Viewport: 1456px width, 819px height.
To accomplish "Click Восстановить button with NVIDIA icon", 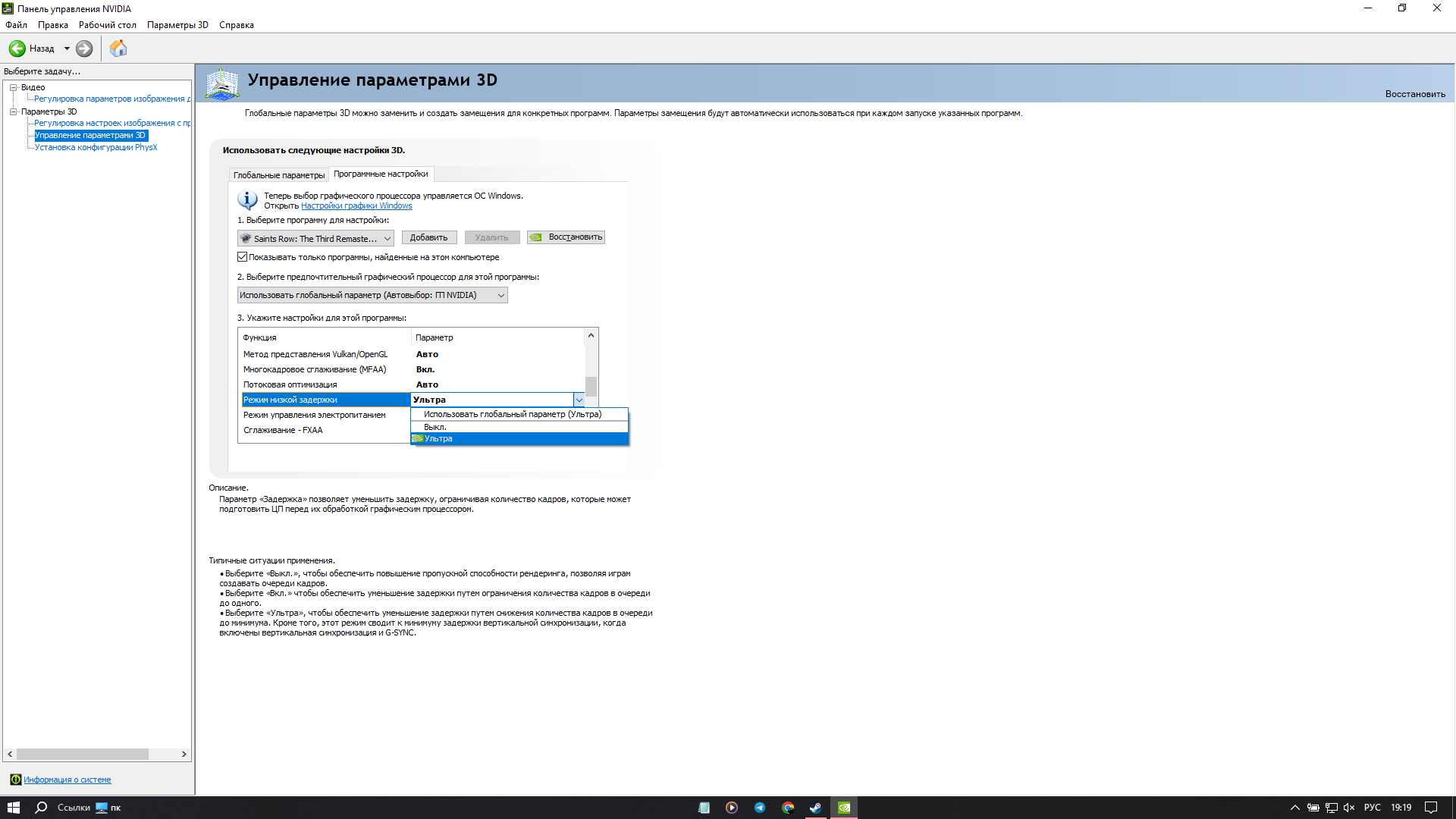I will pos(566,237).
